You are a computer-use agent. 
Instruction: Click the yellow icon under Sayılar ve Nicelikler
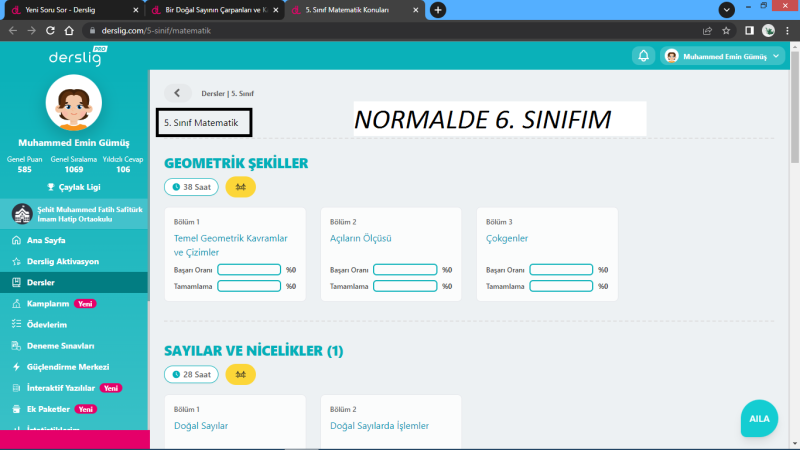pos(240,374)
